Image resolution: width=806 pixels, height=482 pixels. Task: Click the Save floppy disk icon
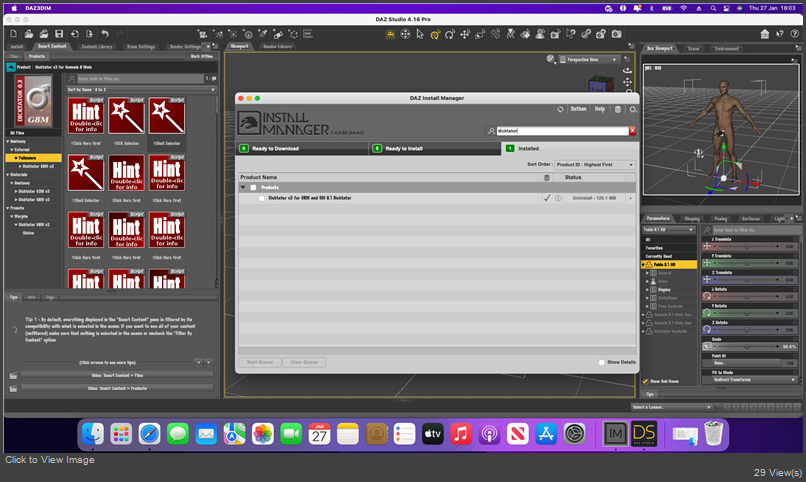[59, 34]
